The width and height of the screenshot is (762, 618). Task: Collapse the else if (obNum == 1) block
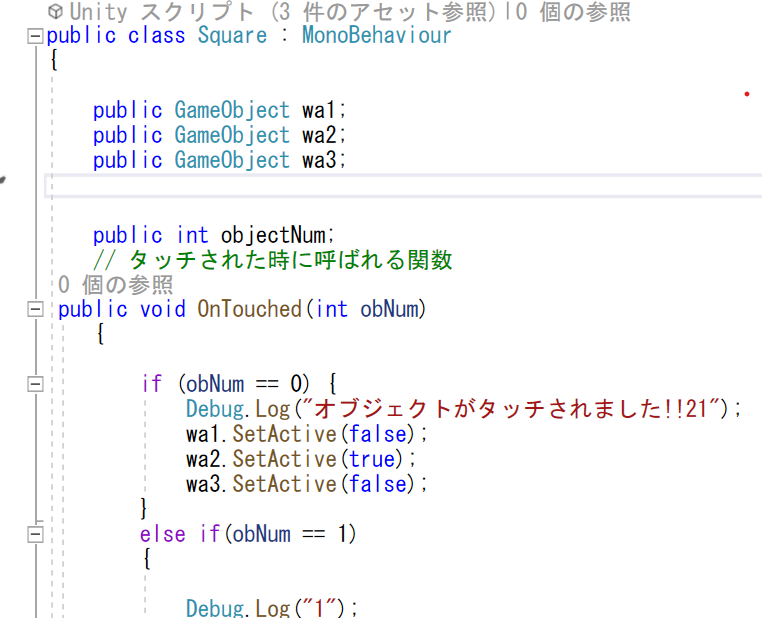(x=35, y=535)
